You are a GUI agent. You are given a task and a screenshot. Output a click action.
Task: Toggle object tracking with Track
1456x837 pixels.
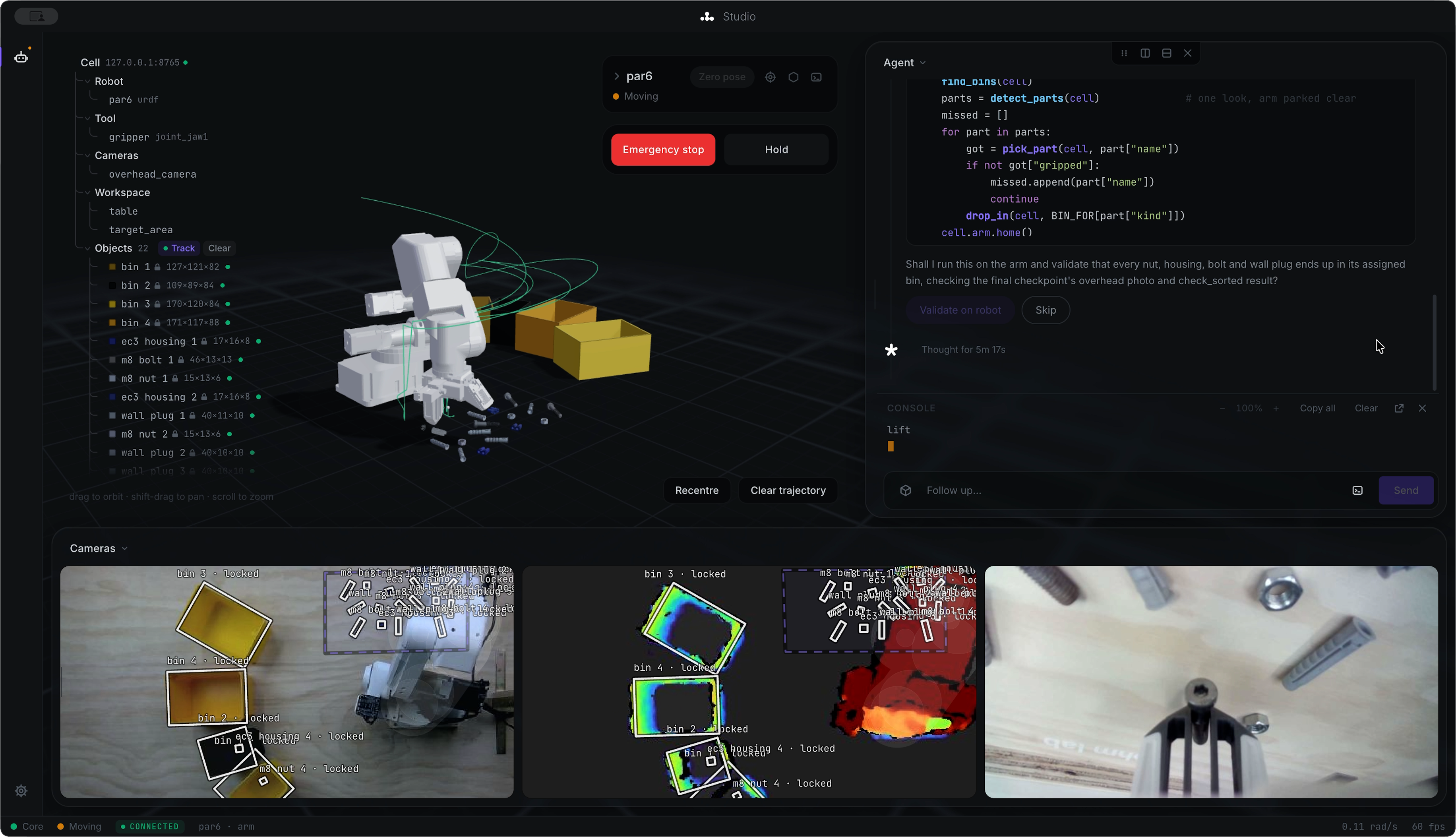click(179, 248)
